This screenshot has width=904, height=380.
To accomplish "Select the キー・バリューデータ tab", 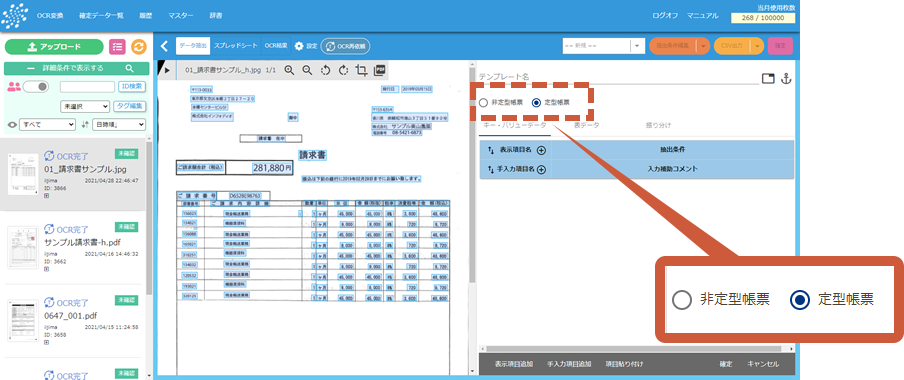I will 515,125.
